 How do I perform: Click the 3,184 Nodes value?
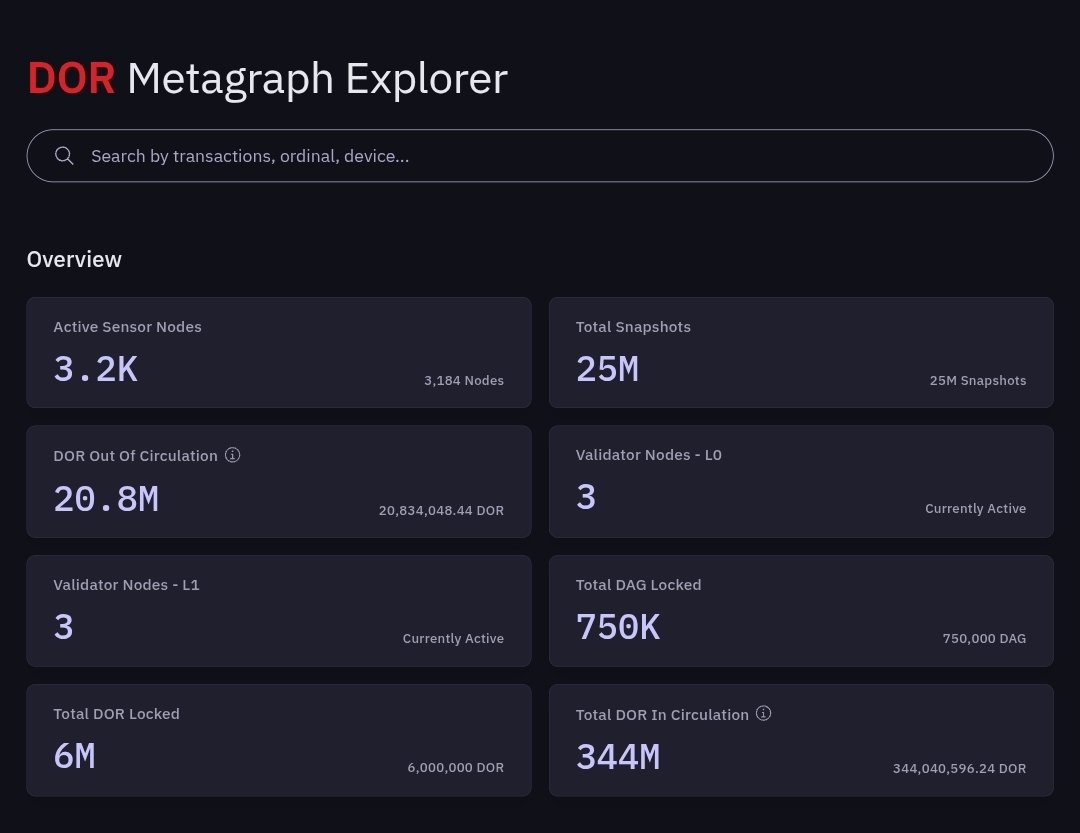tap(464, 380)
